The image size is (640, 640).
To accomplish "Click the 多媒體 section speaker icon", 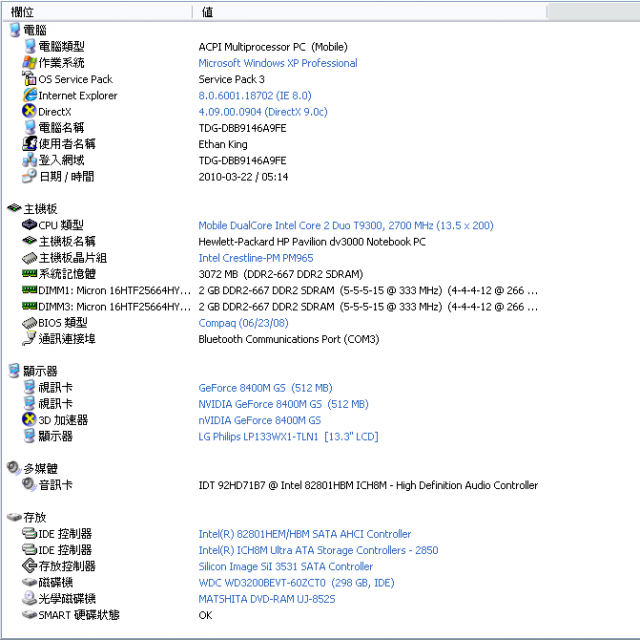I will (x=14, y=468).
